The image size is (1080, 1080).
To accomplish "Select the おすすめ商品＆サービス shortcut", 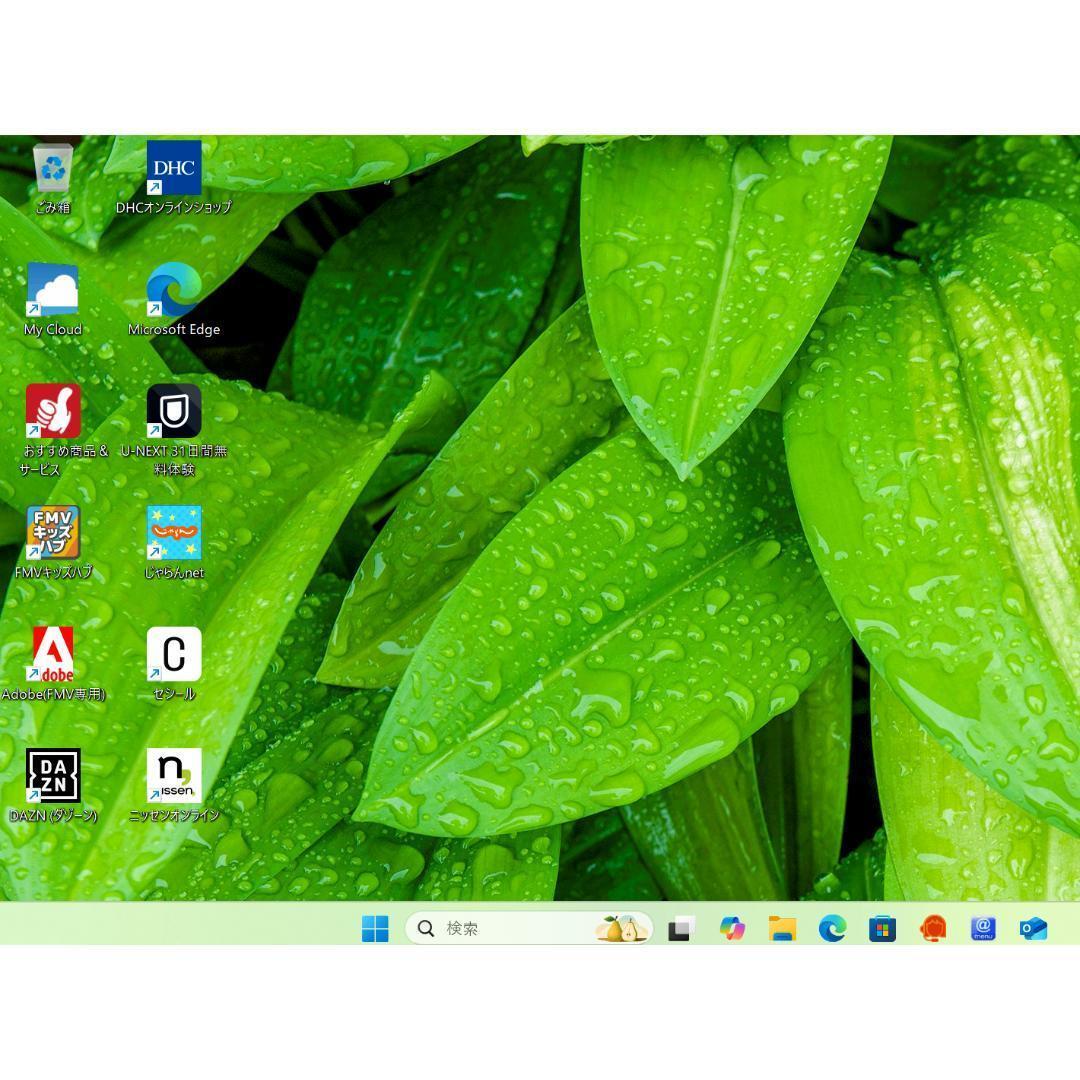I will tap(53, 411).
